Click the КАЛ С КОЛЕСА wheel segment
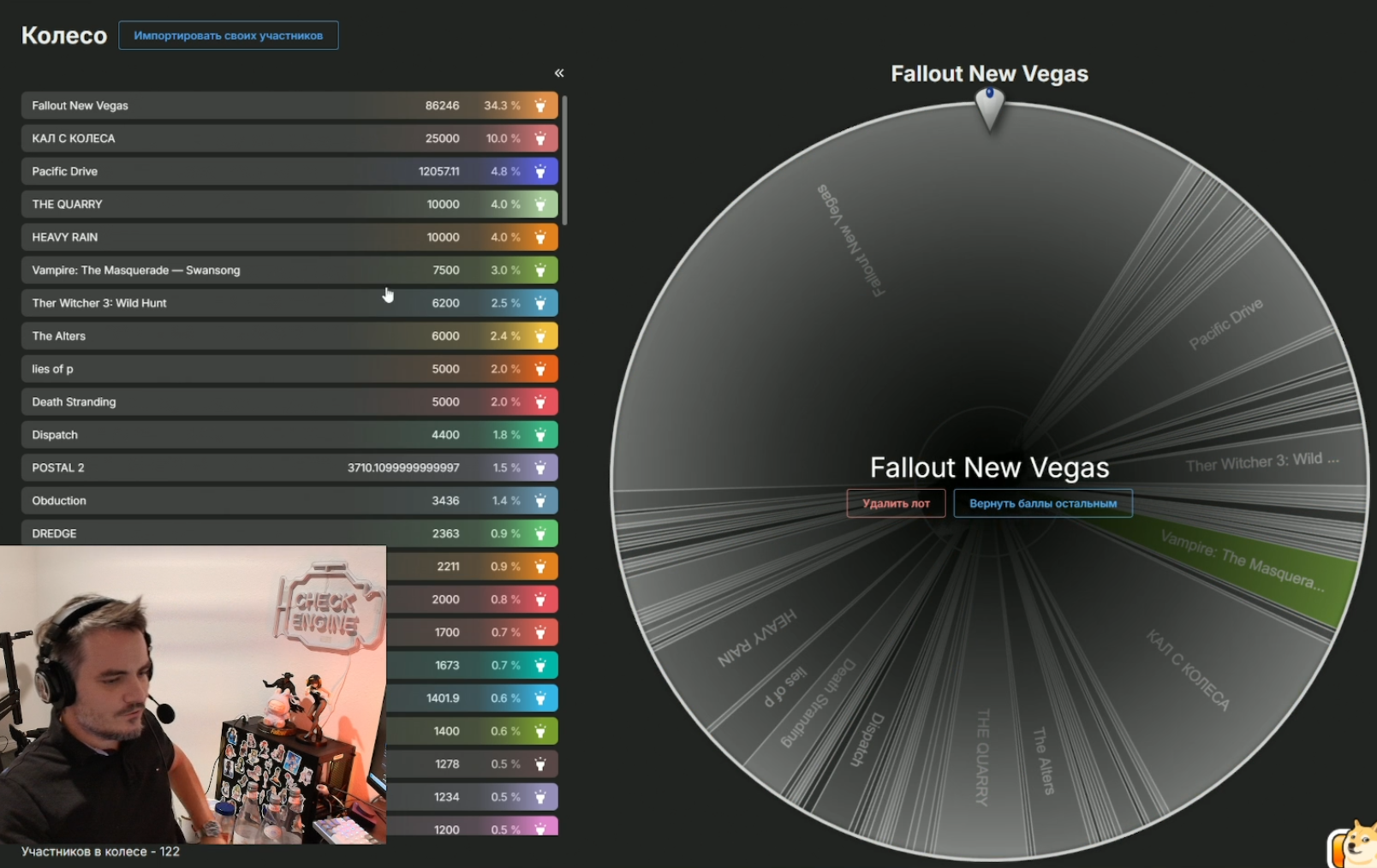The image size is (1377, 868). pos(1188,670)
